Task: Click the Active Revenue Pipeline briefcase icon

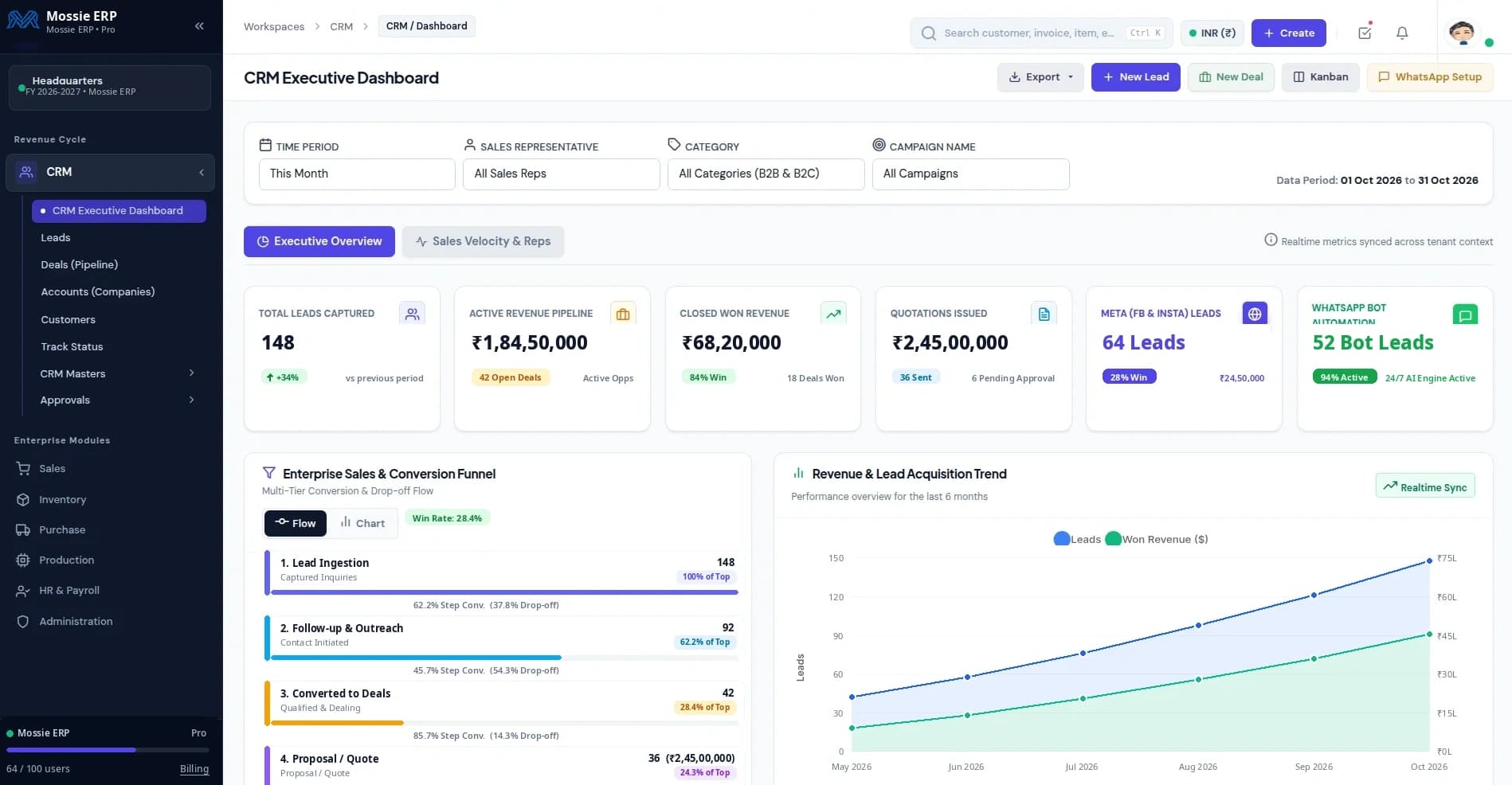Action: coord(623,314)
